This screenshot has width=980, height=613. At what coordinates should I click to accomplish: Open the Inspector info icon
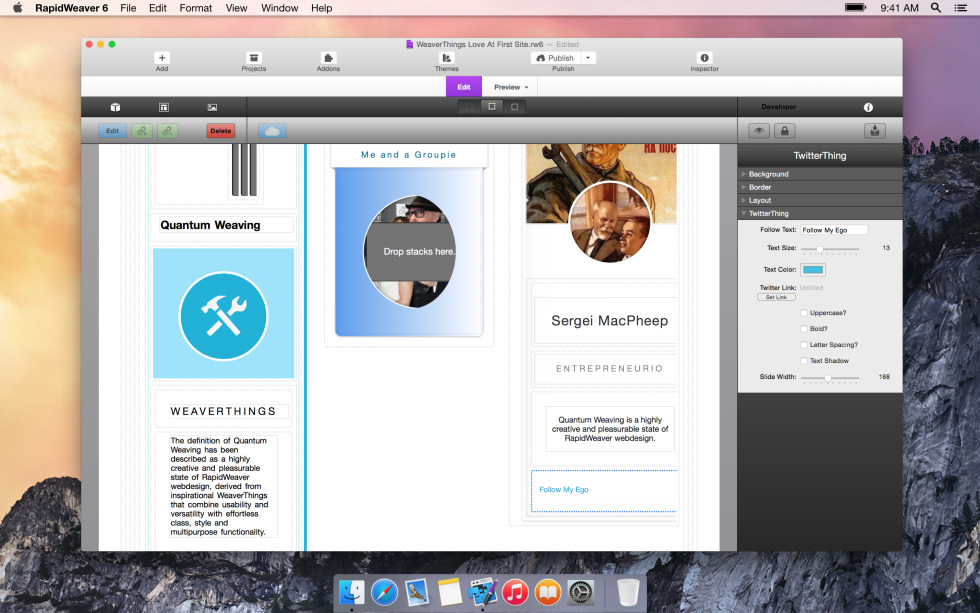(704, 57)
